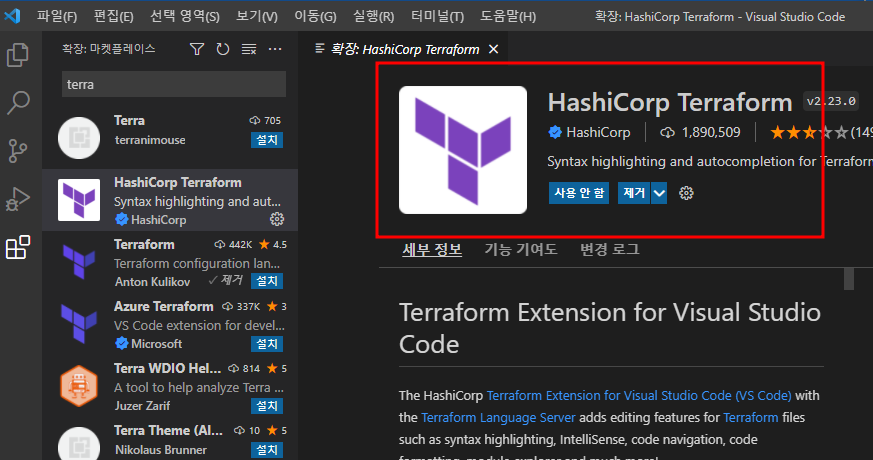
Task: Open manage gear on extension detail page
Action: (686, 193)
